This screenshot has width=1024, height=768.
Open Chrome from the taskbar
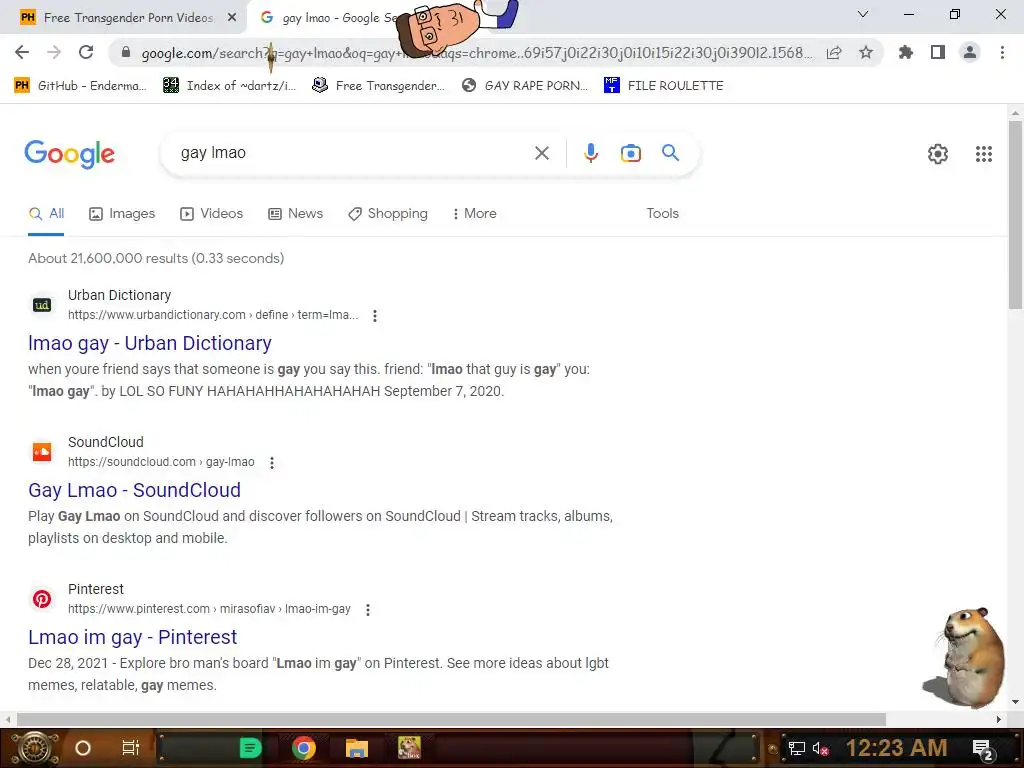304,748
